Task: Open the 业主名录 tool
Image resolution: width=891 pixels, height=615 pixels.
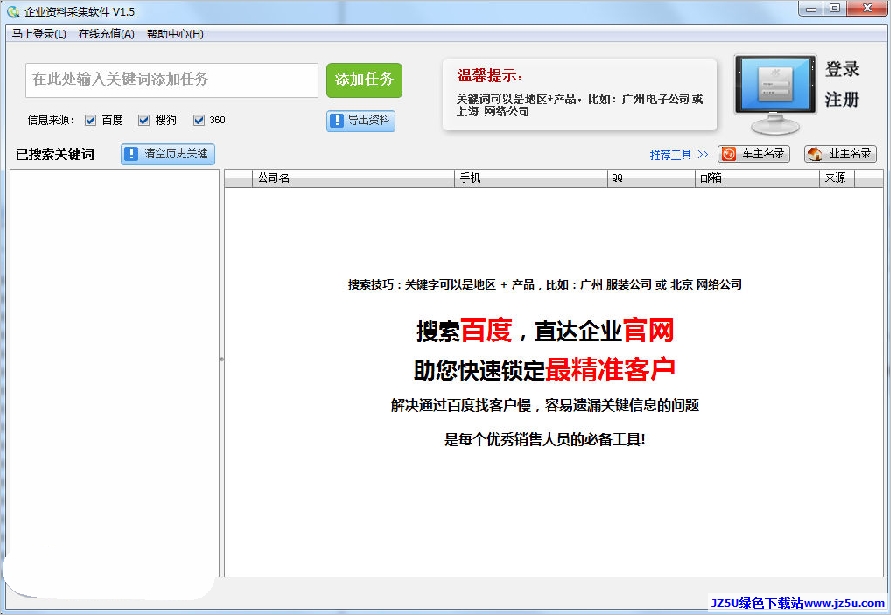Action: 840,154
